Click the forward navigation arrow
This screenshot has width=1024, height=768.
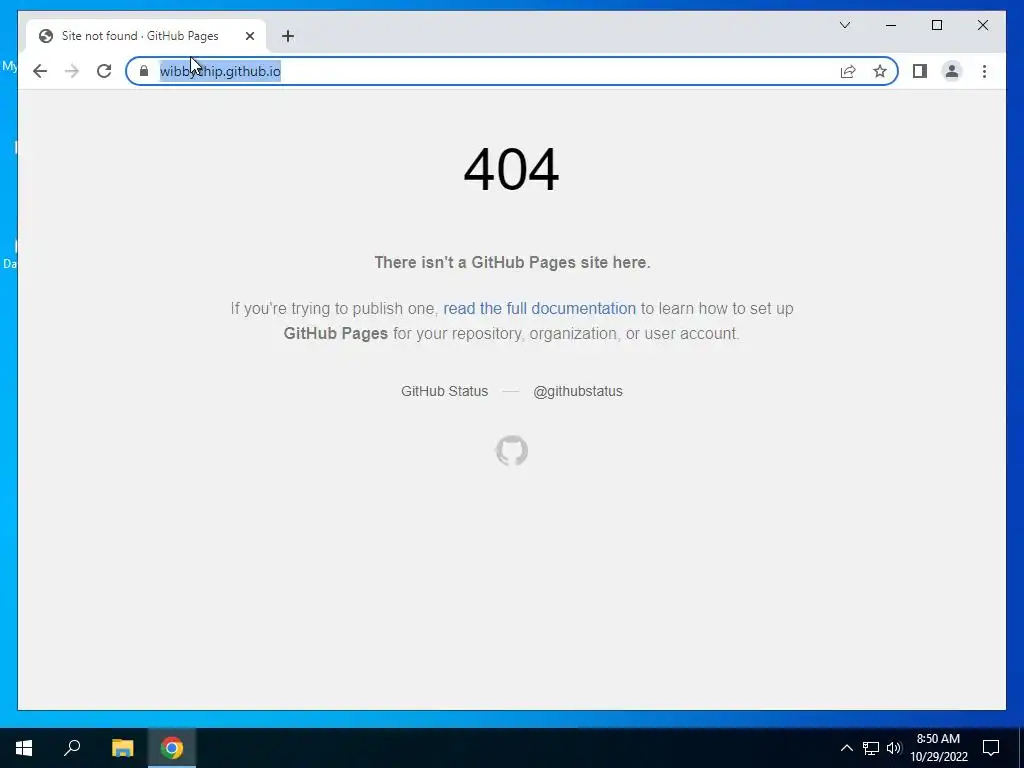click(72, 71)
